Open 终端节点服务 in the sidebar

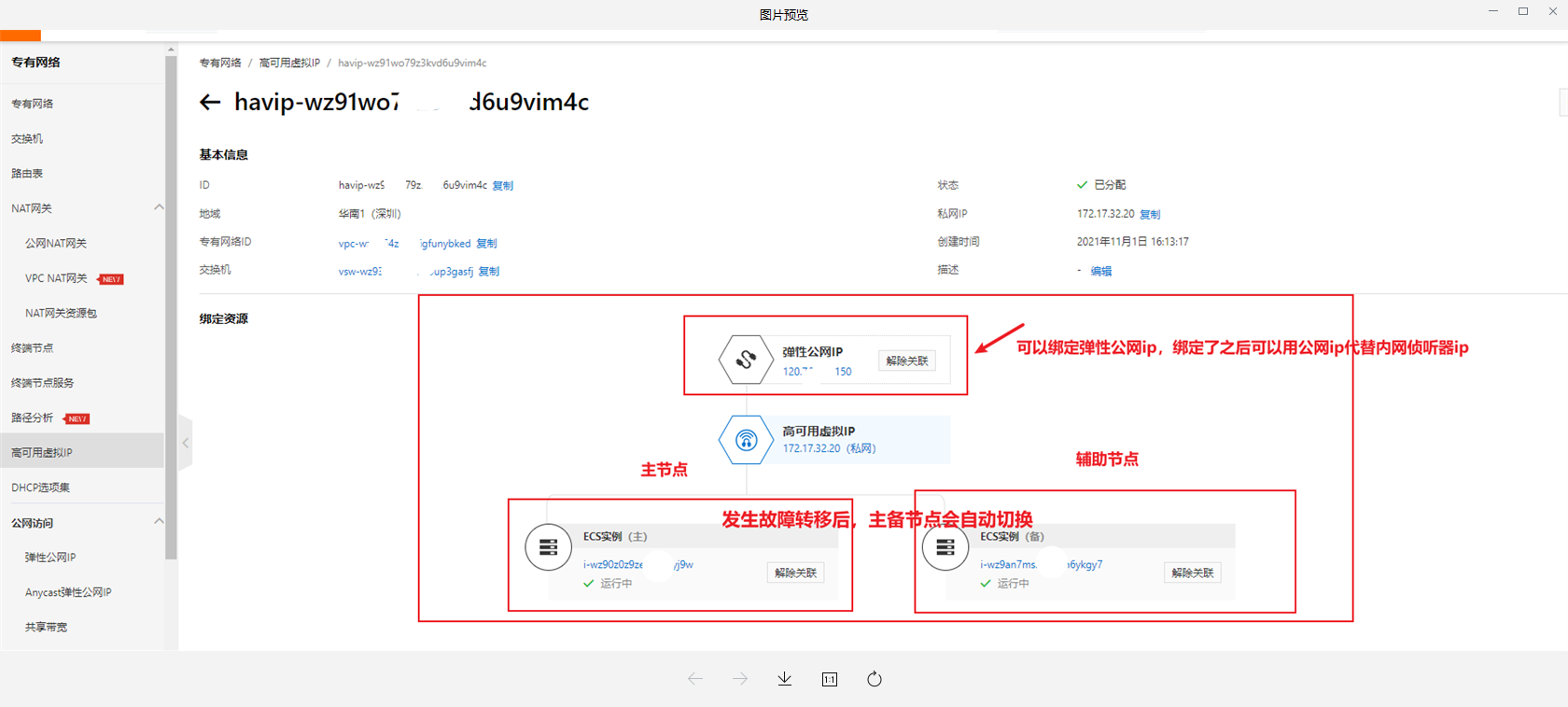pyautogui.click(x=43, y=383)
